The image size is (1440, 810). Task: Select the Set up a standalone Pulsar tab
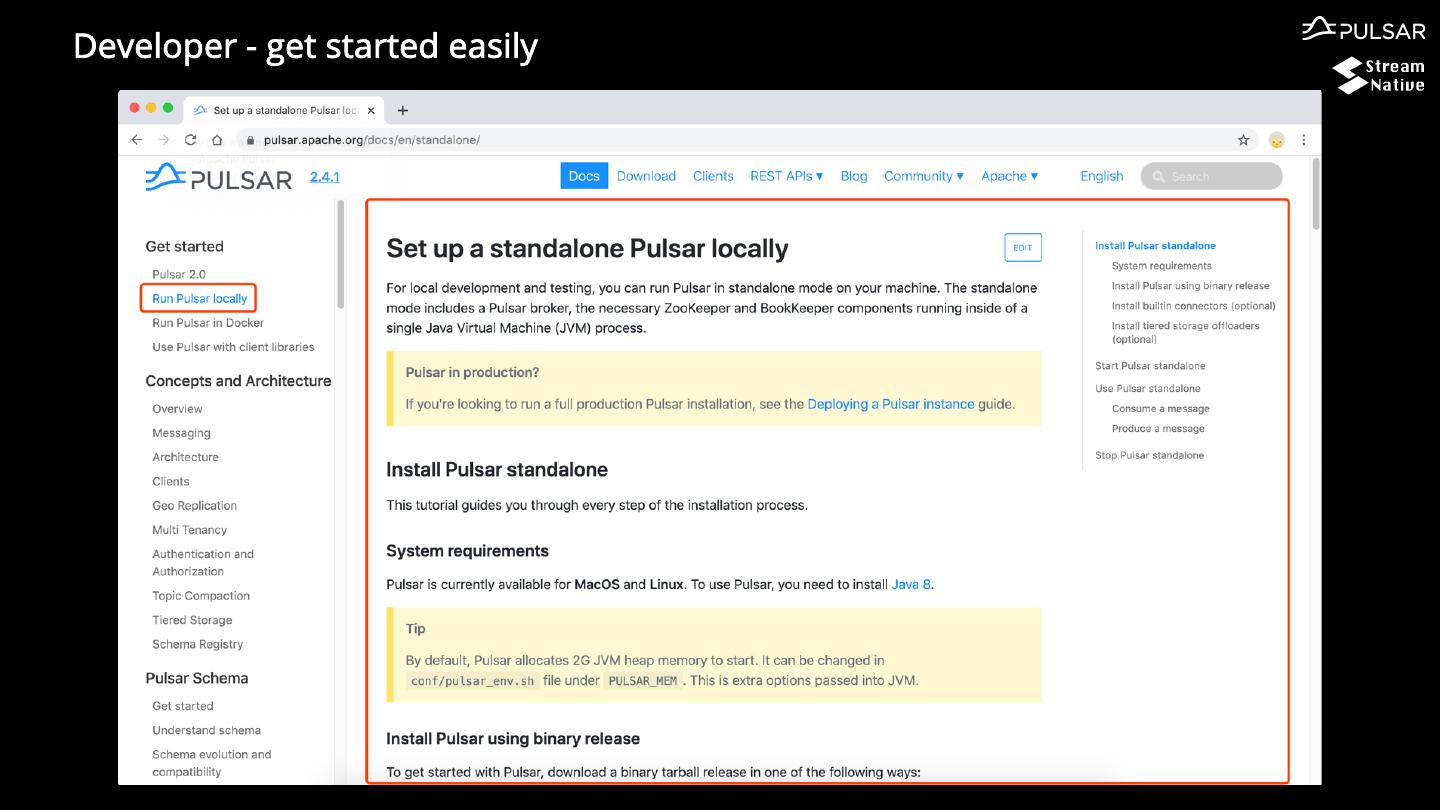coord(285,110)
